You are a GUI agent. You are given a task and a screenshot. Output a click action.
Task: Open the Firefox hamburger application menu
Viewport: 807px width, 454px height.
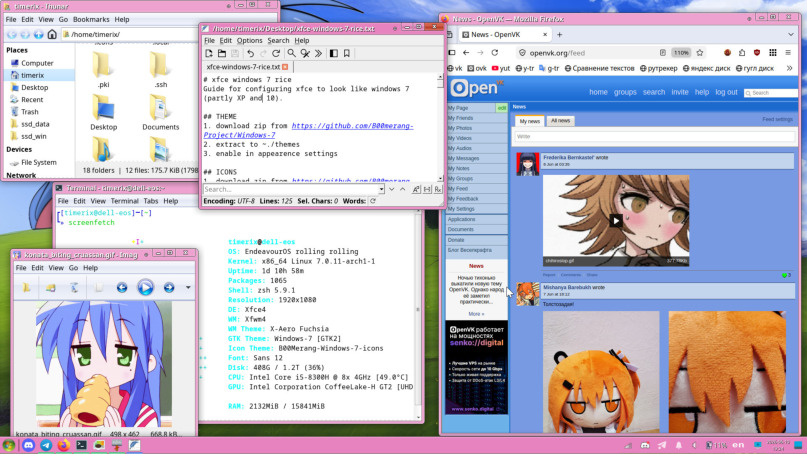(x=788, y=53)
